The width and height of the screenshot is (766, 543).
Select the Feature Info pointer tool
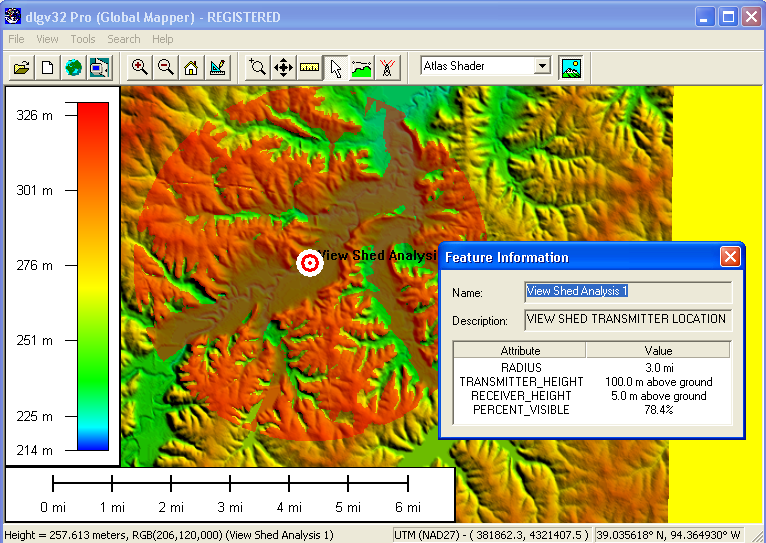(336, 67)
